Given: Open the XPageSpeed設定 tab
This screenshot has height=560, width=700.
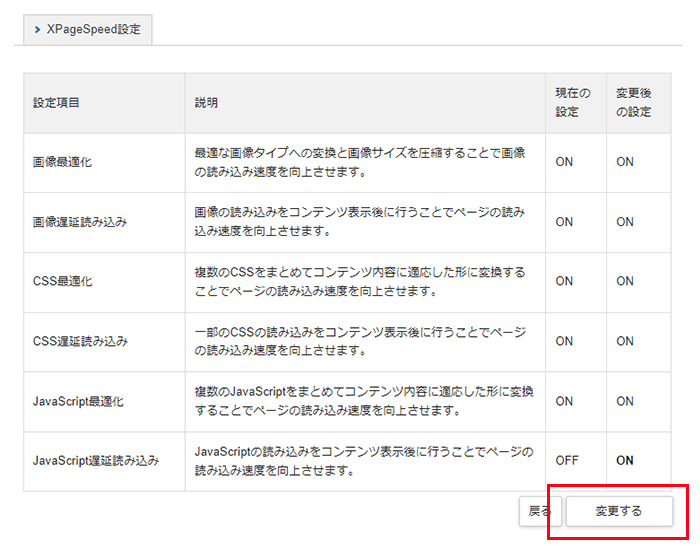Looking at the screenshot, I should [x=84, y=29].
